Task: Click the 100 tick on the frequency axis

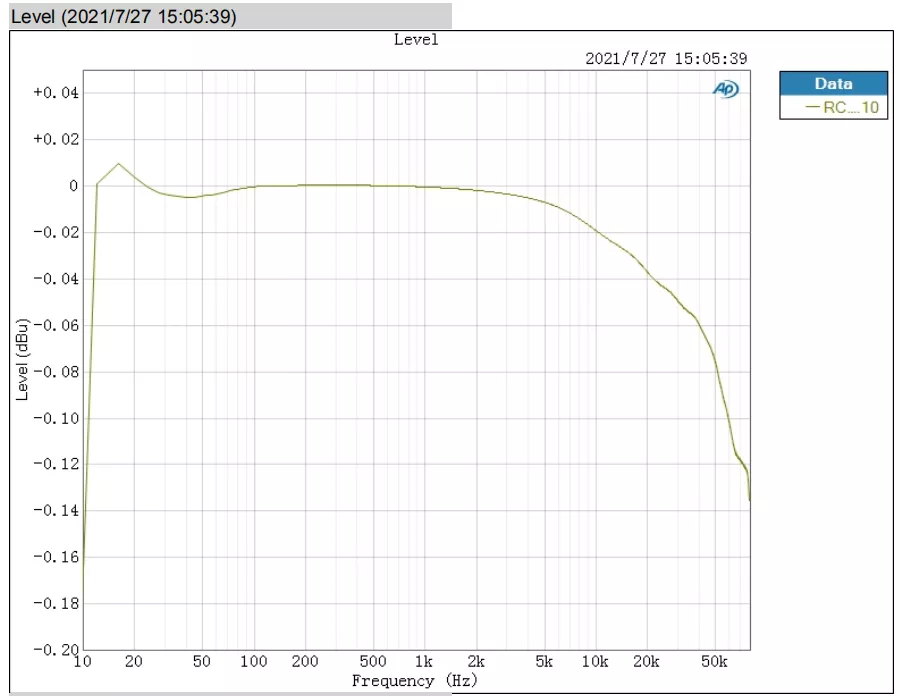Action: pos(254,662)
